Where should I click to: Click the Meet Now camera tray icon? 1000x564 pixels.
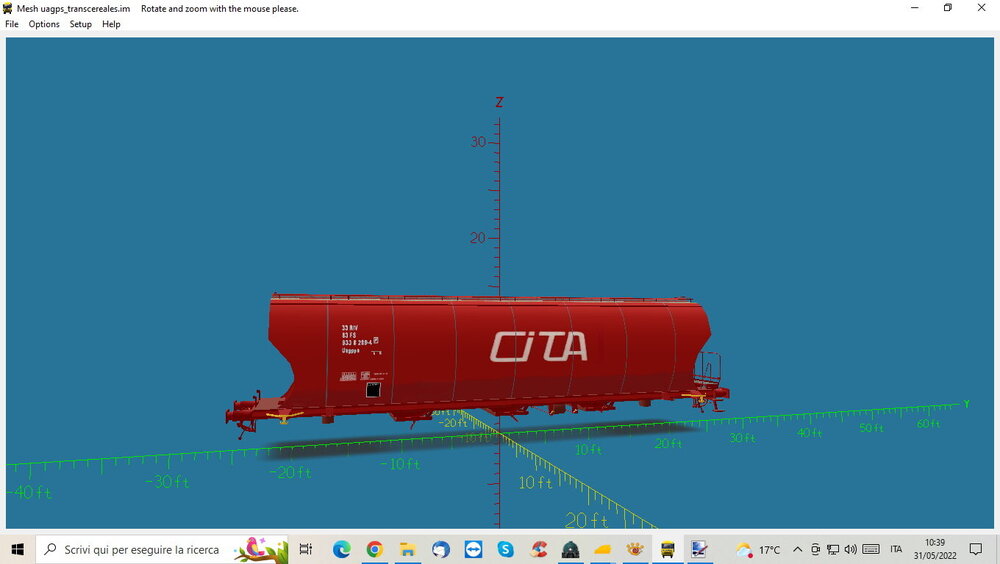click(815, 549)
